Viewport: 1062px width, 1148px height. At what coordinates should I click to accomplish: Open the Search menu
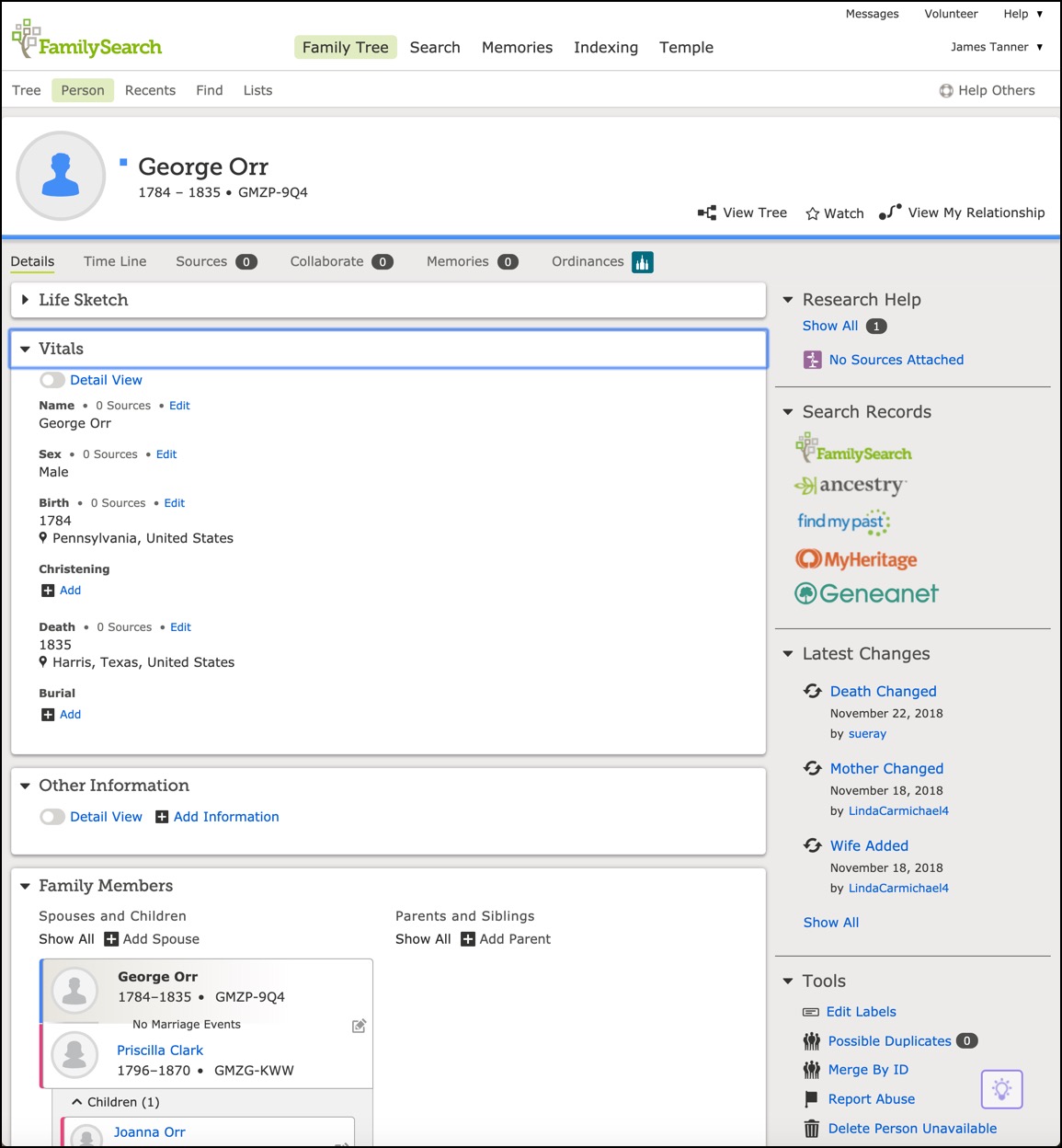pyautogui.click(x=435, y=47)
